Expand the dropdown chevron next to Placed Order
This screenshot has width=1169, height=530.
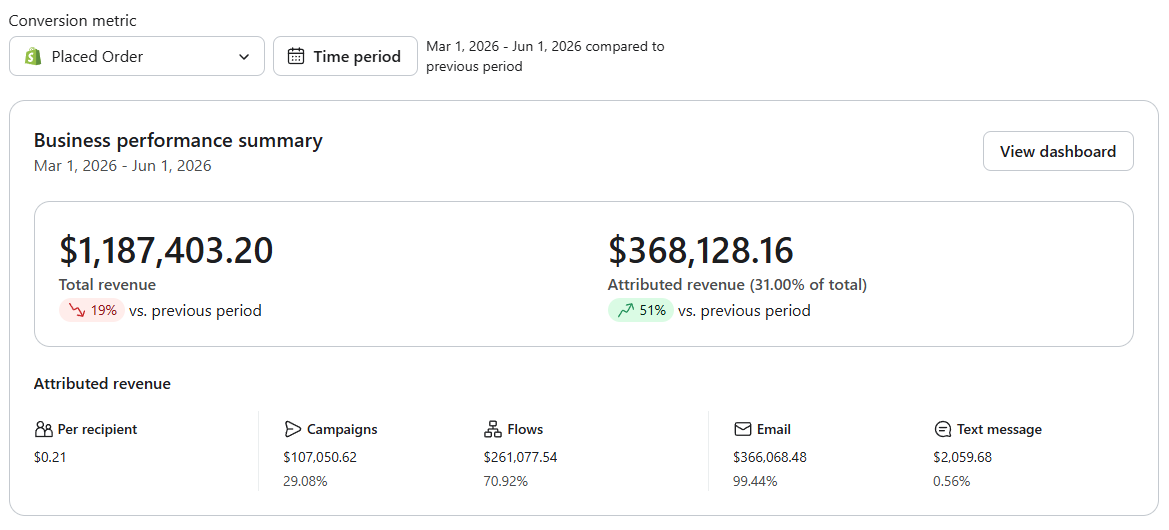pyautogui.click(x=244, y=57)
